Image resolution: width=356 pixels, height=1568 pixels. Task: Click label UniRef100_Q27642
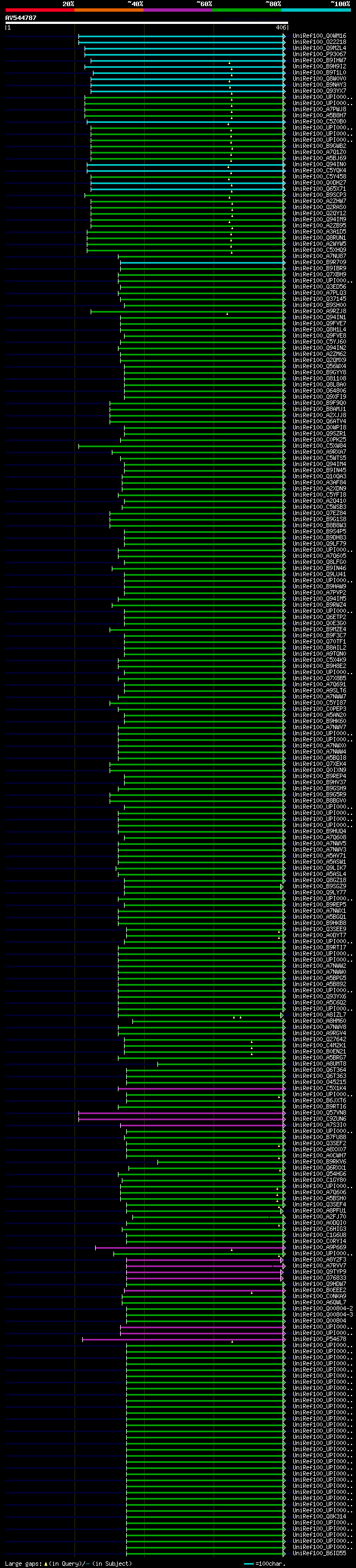[319, 1040]
